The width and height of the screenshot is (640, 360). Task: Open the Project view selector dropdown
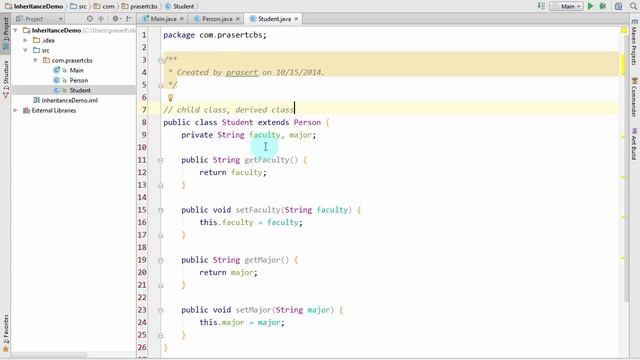[40, 19]
